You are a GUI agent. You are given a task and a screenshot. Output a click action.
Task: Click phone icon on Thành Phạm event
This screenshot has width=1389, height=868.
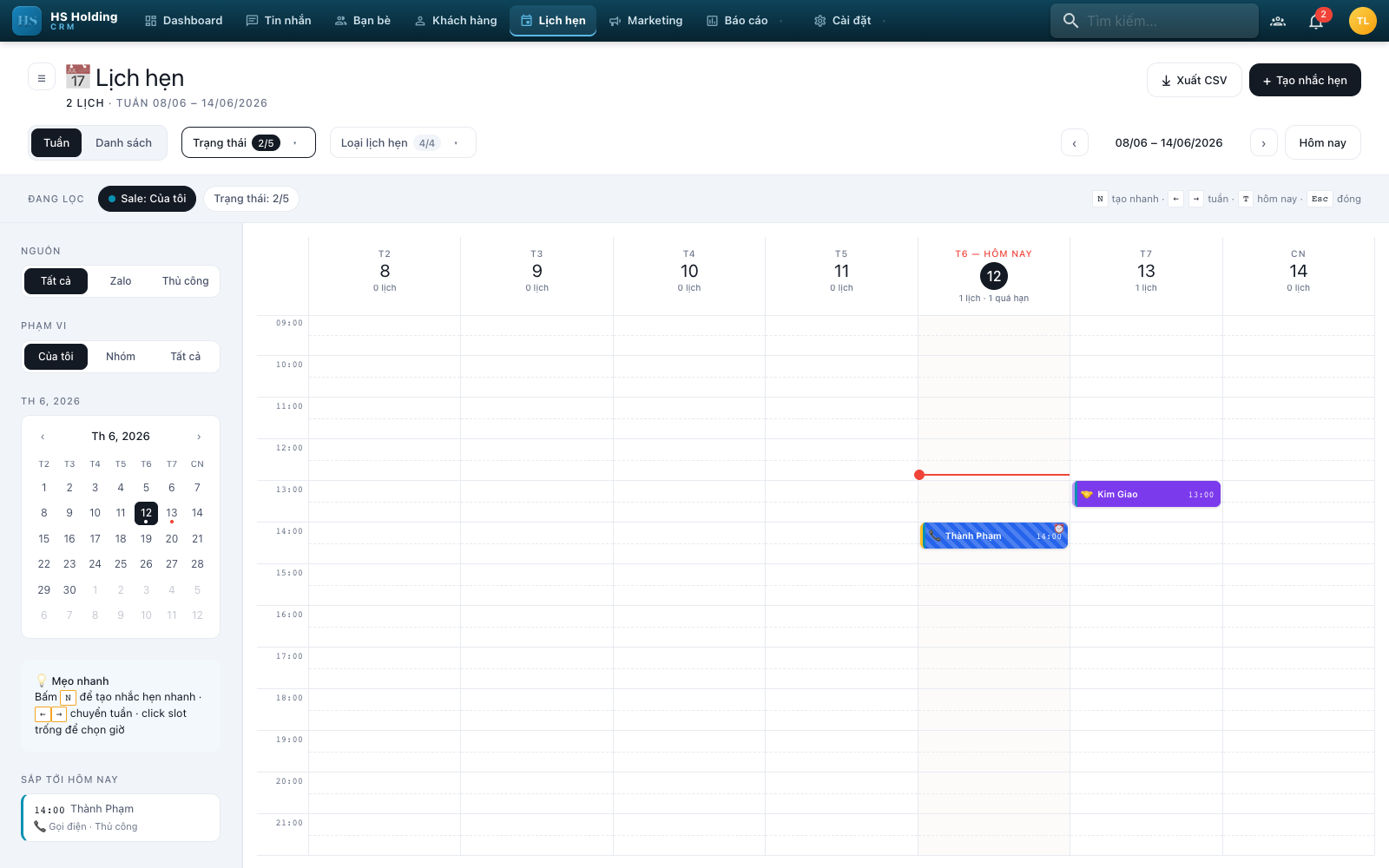(x=935, y=536)
